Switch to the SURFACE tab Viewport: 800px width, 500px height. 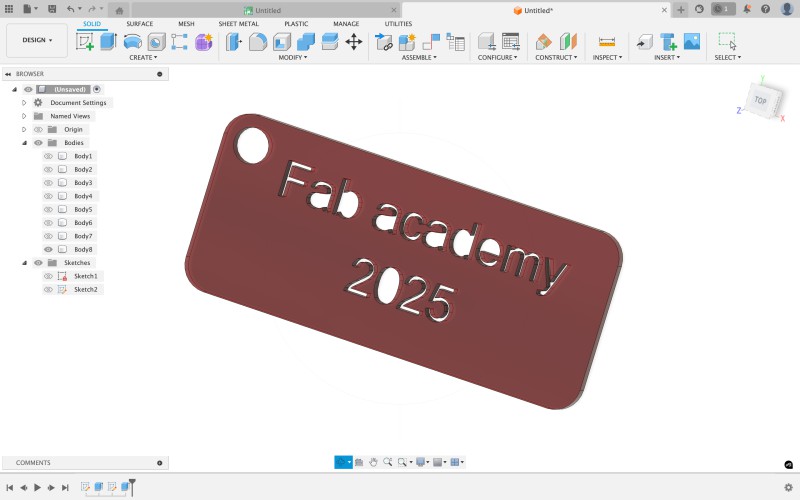point(139,24)
